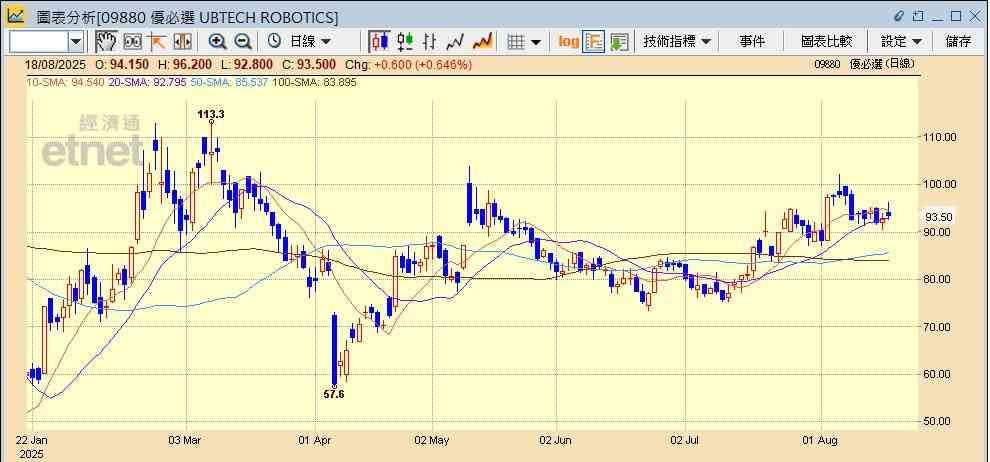This screenshot has height=462, width=990.
Task: Click the 50-SMA: 85.537 label
Action: click(x=229, y=81)
